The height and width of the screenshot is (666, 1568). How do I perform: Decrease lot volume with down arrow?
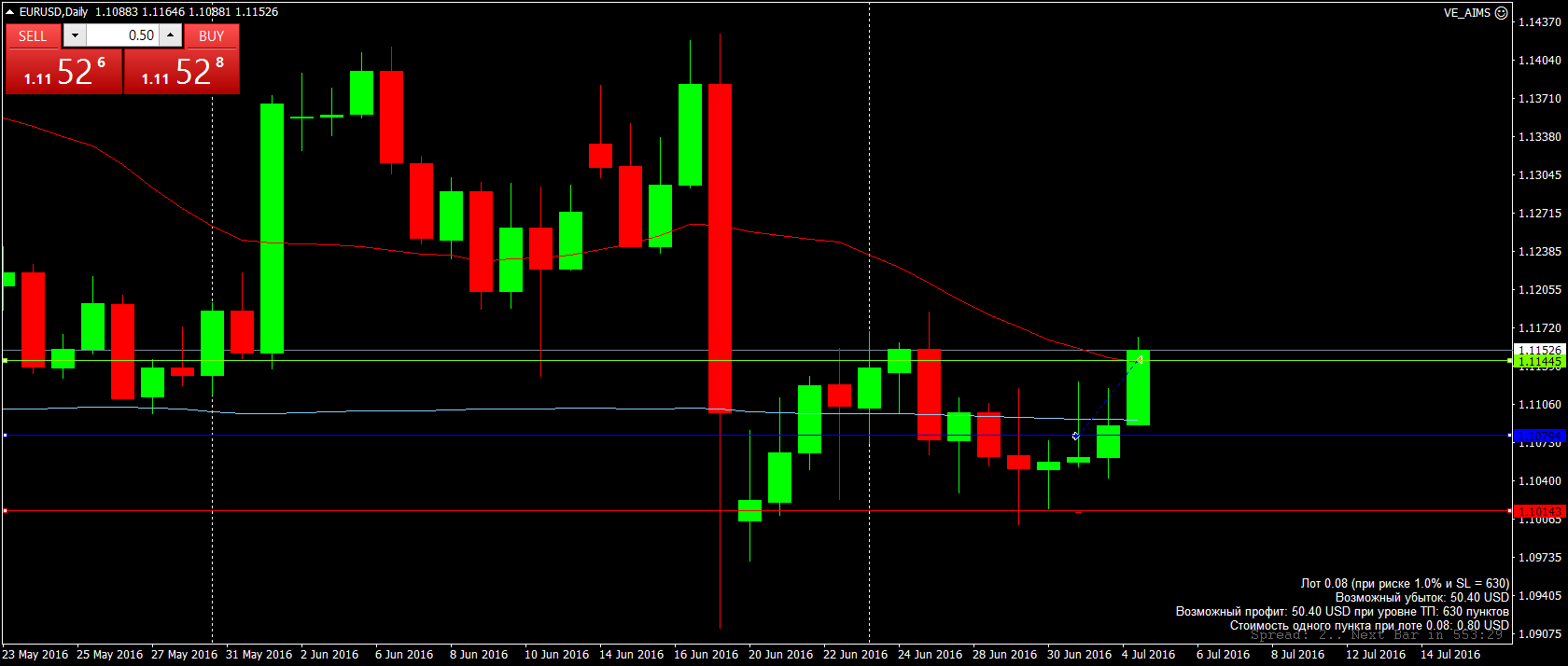point(75,35)
